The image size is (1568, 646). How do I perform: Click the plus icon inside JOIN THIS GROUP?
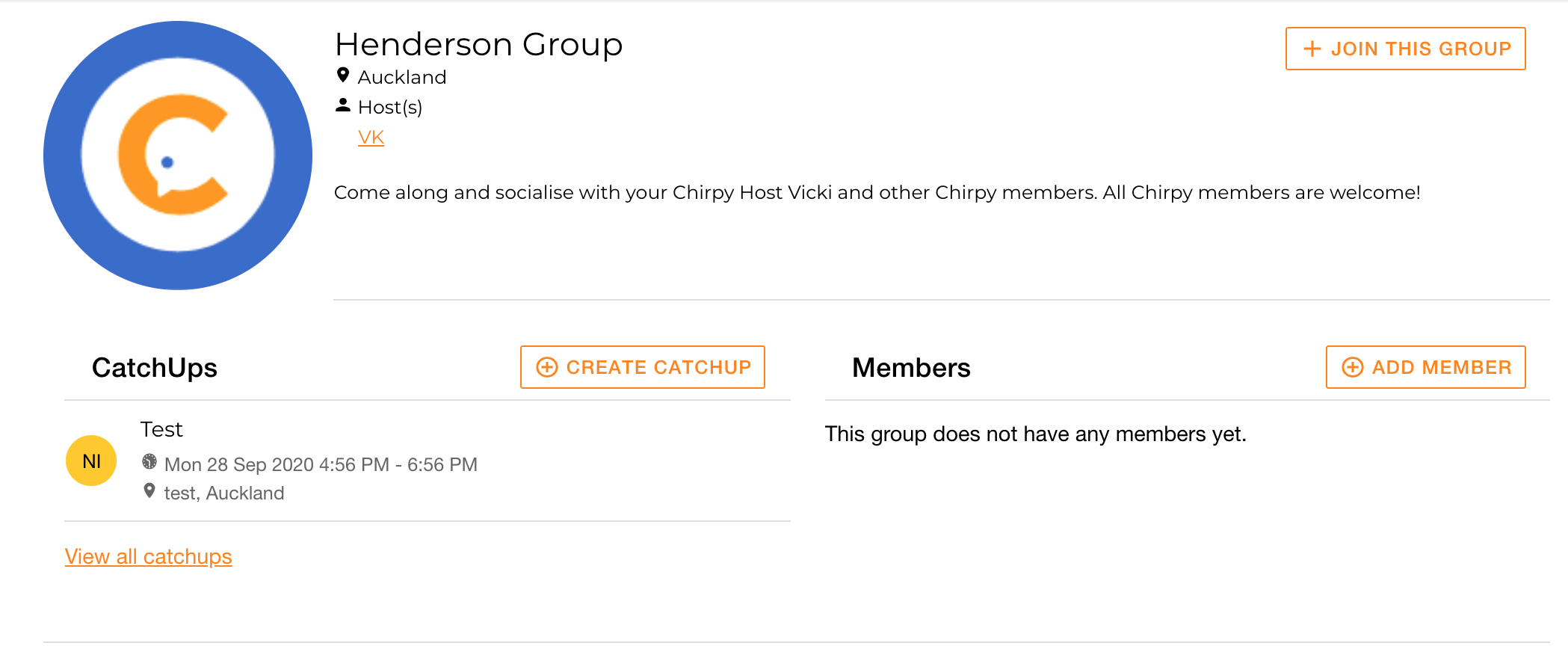click(1310, 48)
